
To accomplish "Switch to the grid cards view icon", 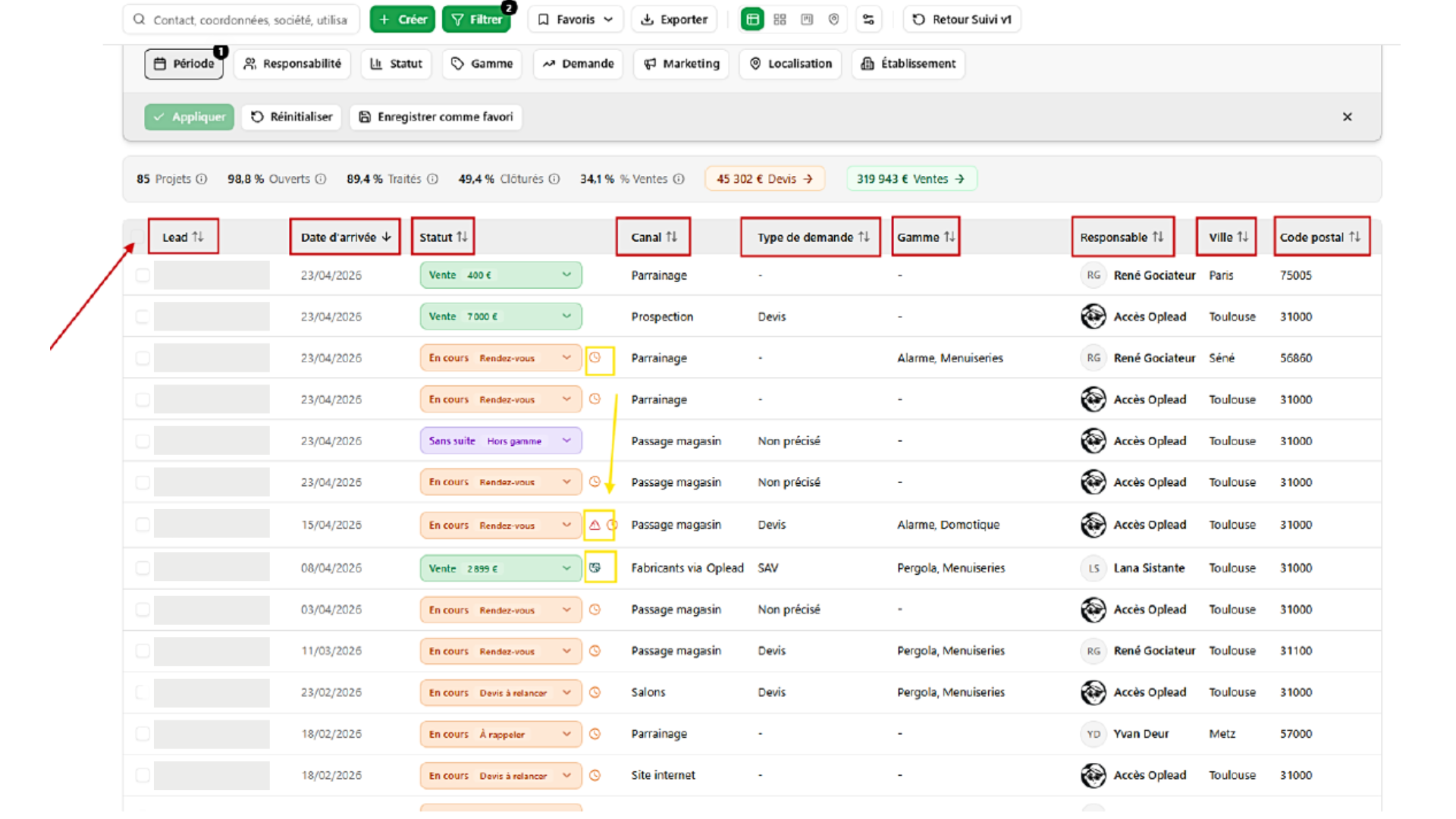I will click(780, 20).
